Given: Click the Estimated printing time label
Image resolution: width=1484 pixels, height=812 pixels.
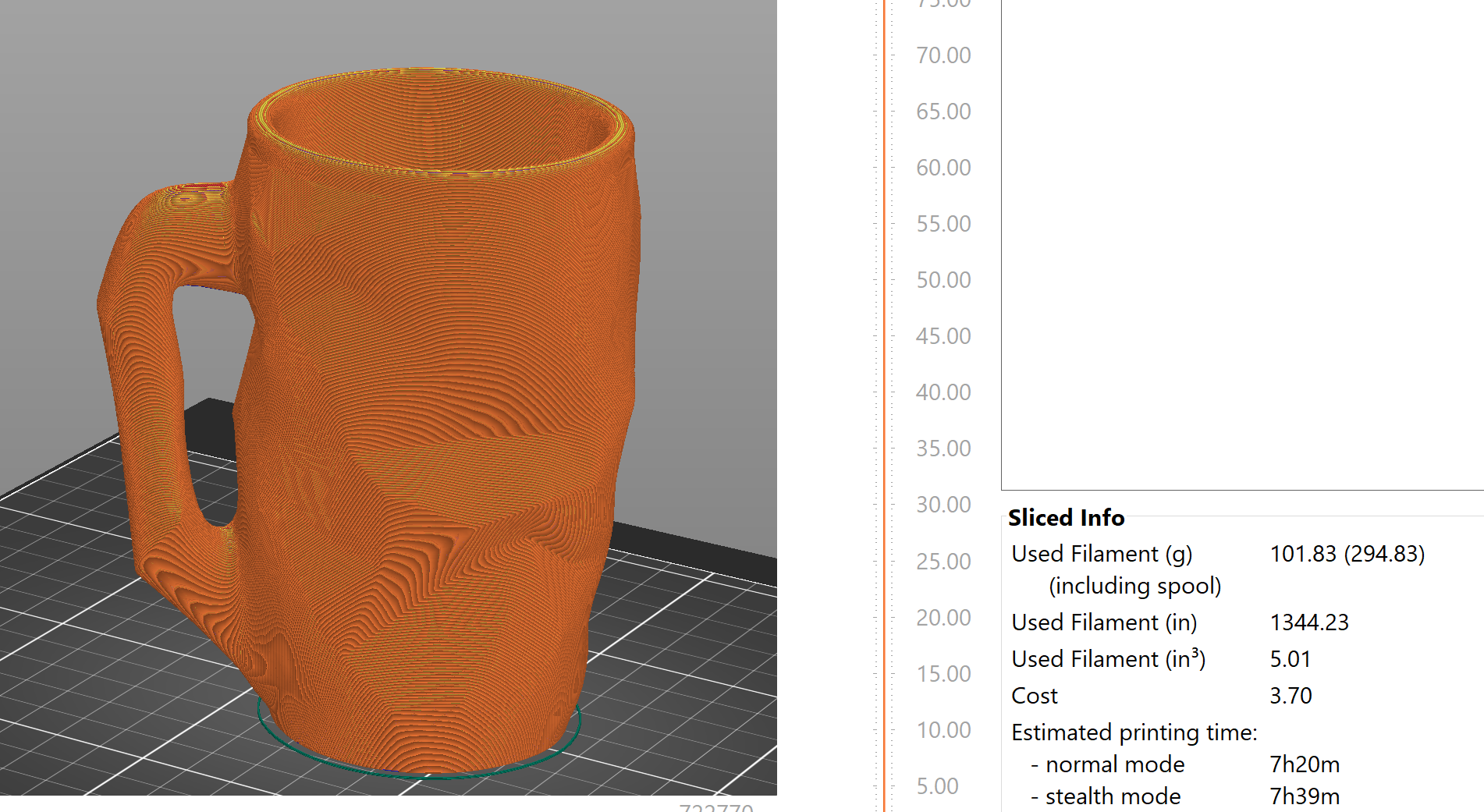Looking at the screenshot, I should click(x=1134, y=732).
